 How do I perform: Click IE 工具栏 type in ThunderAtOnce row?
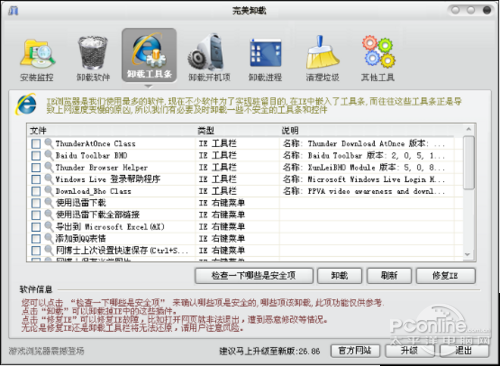point(218,143)
